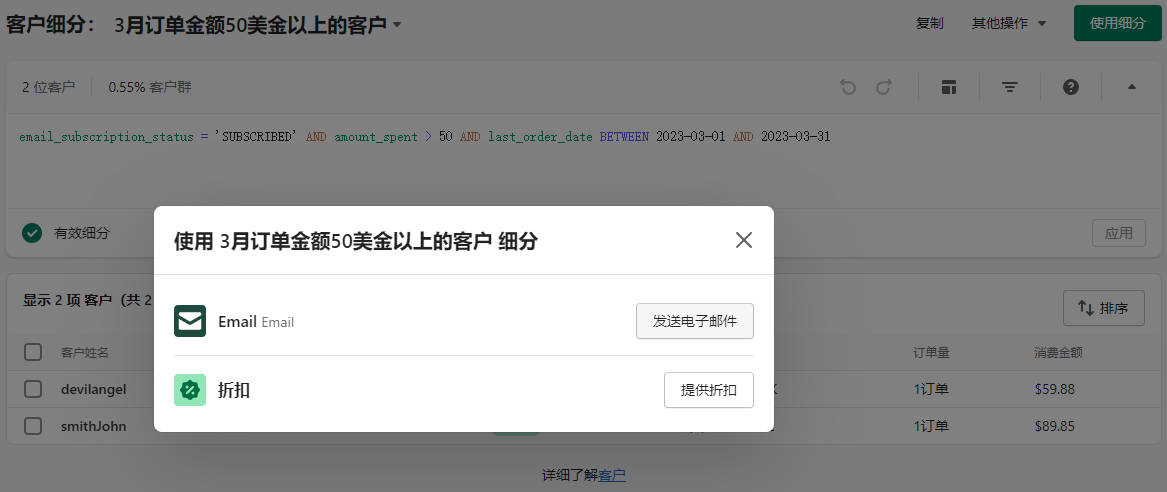Close the use-segment dialog
This screenshot has width=1167, height=492.
click(x=744, y=240)
